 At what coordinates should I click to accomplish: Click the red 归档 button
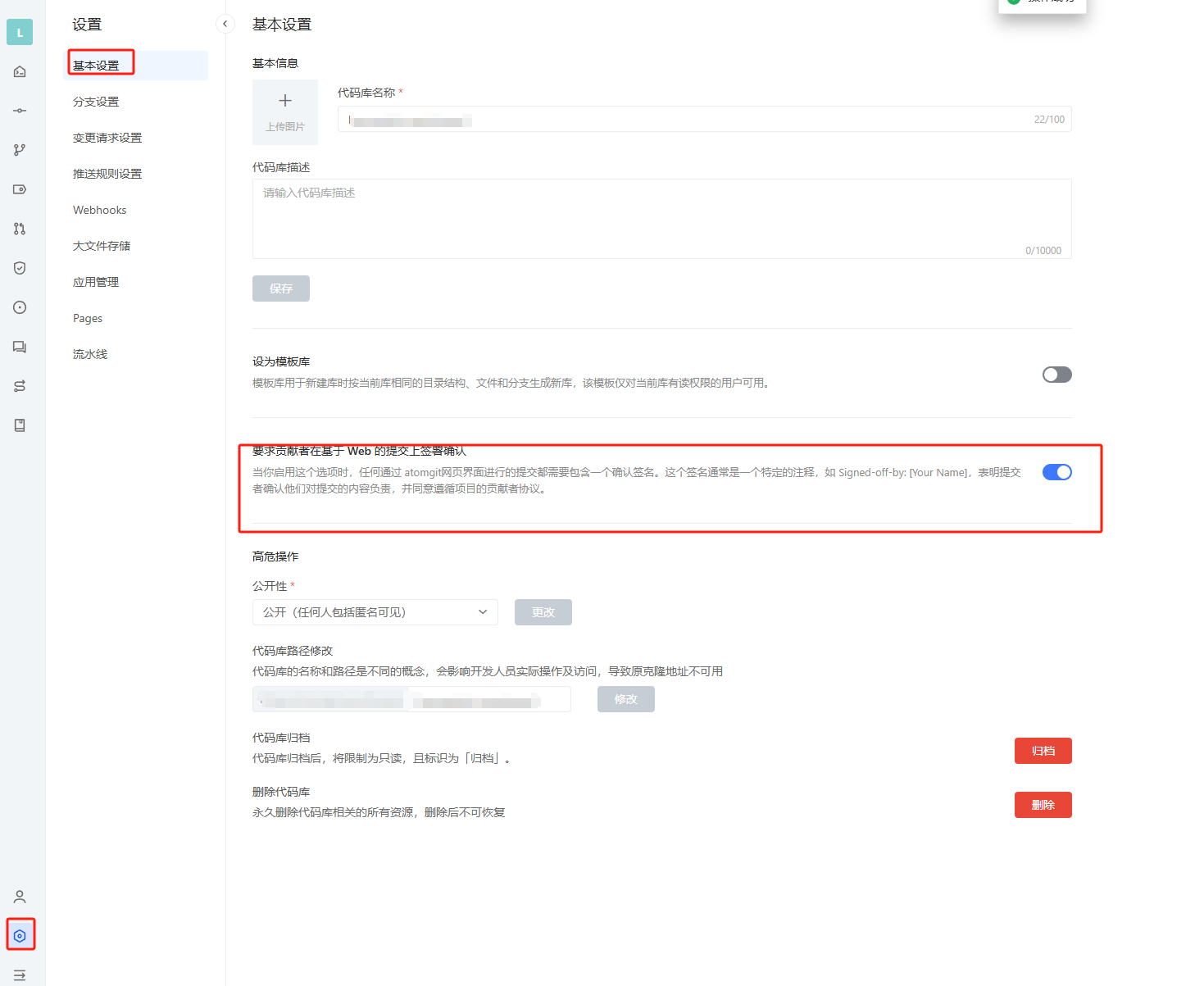click(x=1043, y=751)
